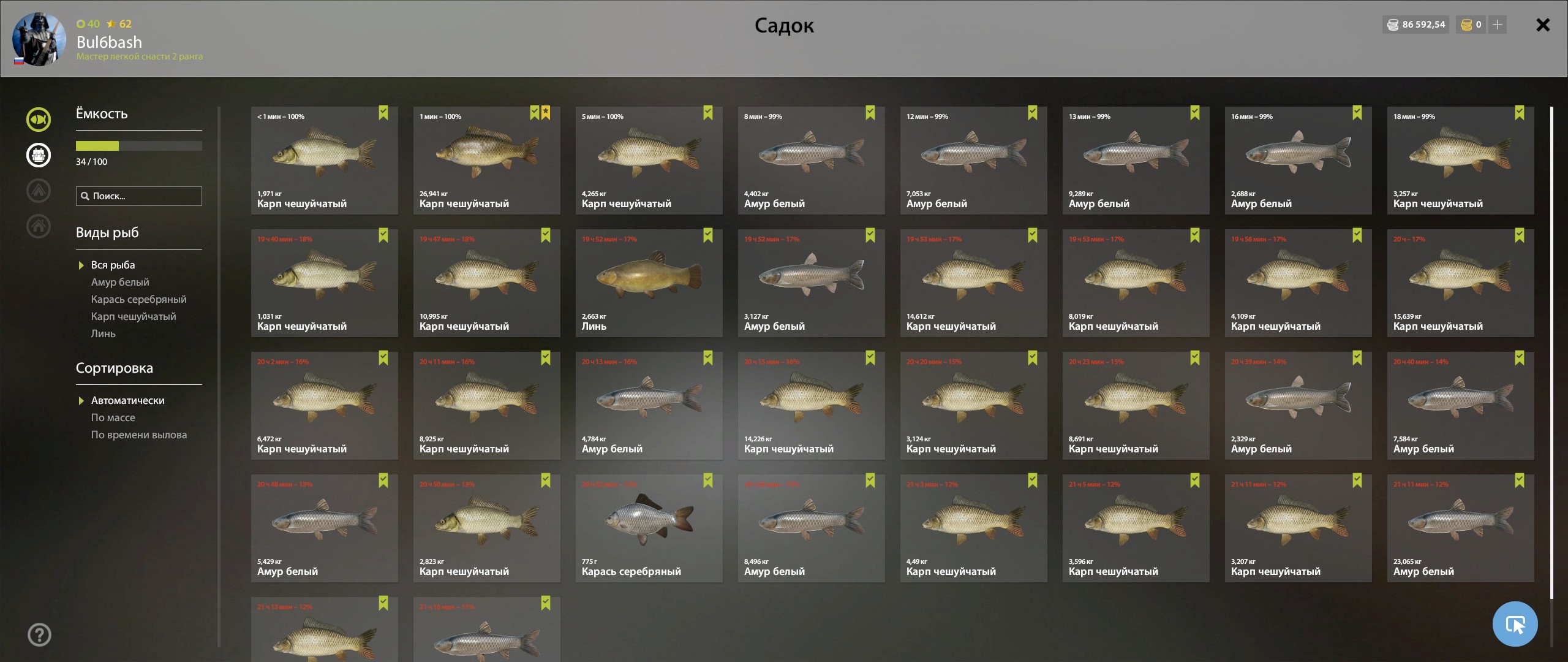Sort fish По массе
This screenshot has height=662, width=1568.
tap(113, 417)
